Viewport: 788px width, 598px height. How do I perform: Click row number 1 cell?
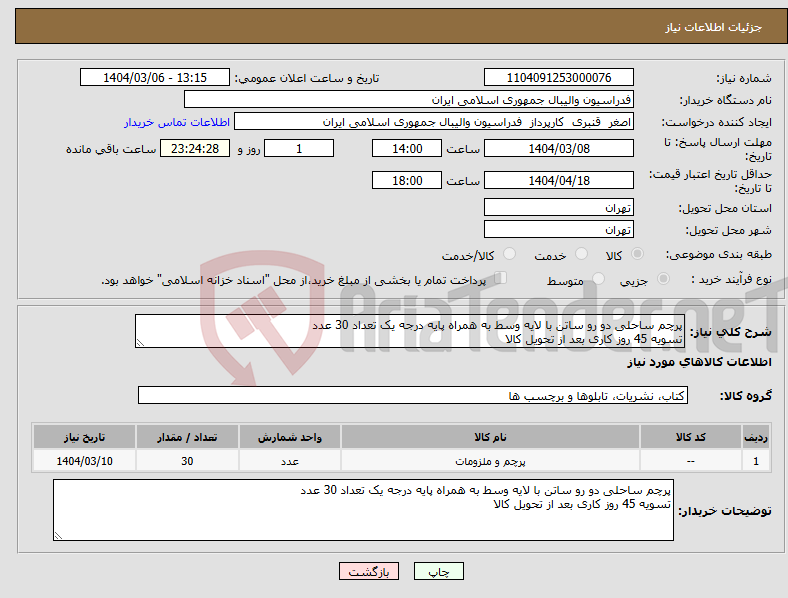756,461
